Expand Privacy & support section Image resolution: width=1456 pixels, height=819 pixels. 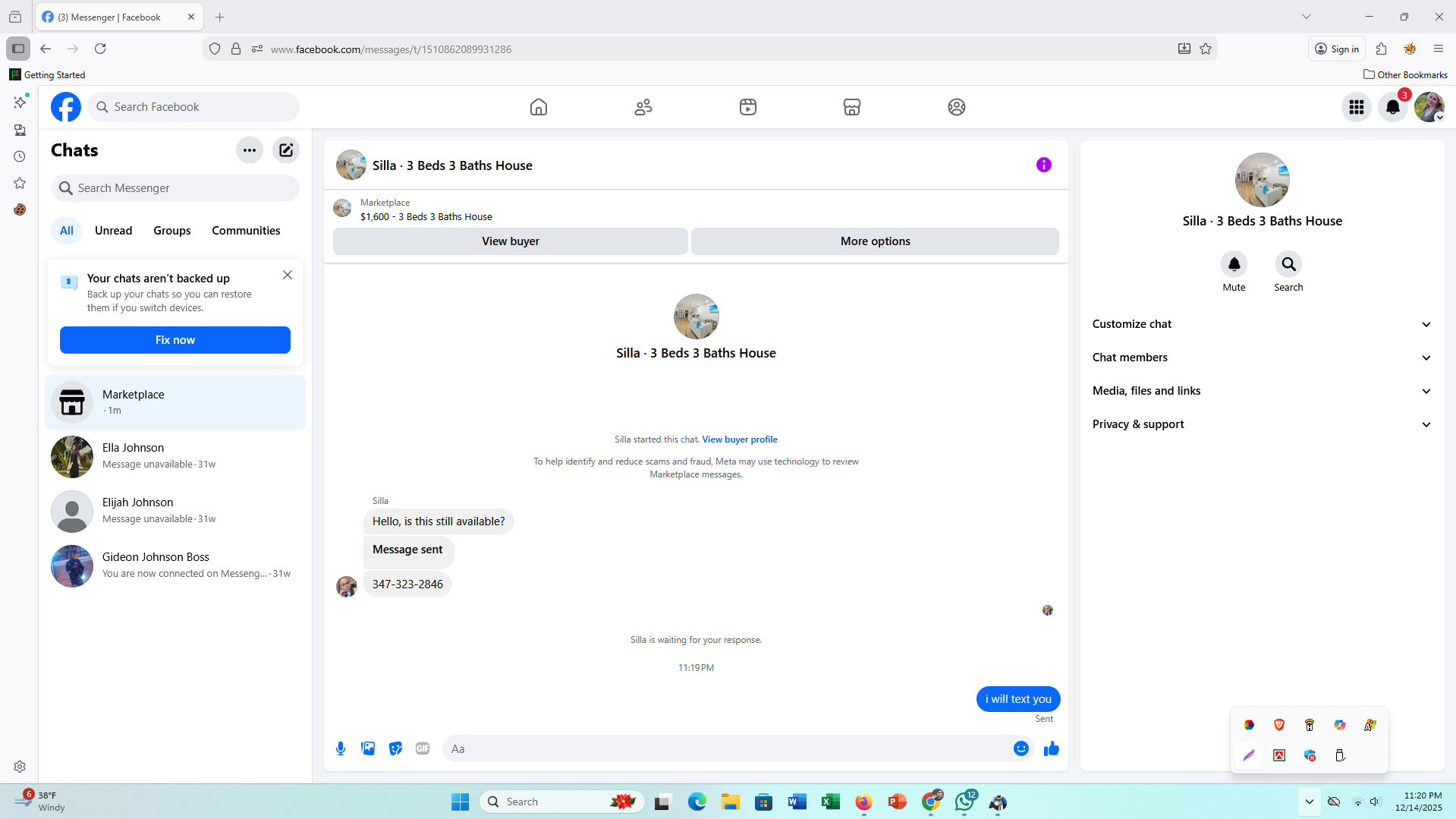pos(1262,424)
